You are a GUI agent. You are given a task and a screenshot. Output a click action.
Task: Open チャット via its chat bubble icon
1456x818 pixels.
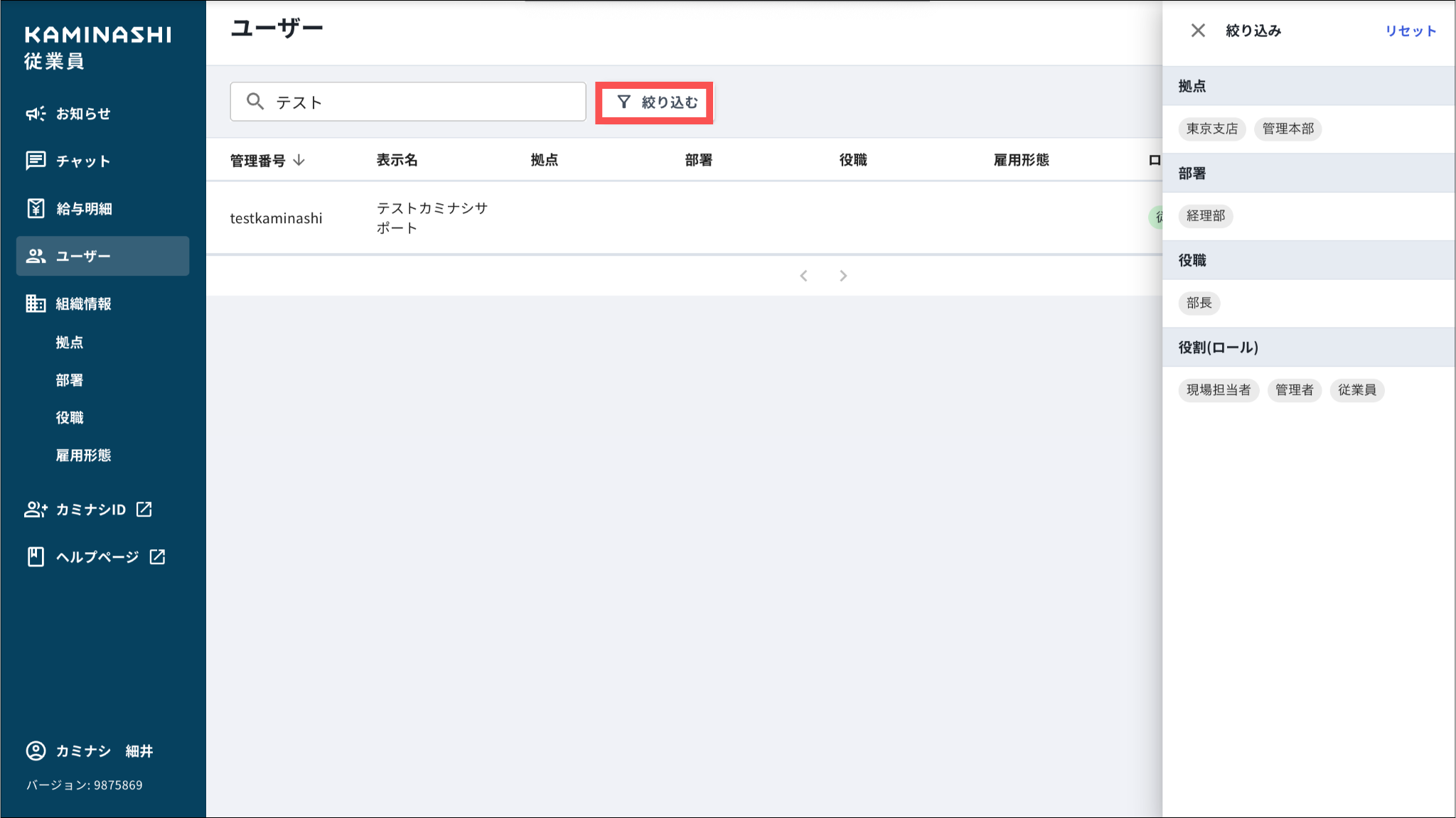pyautogui.click(x=36, y=161)
